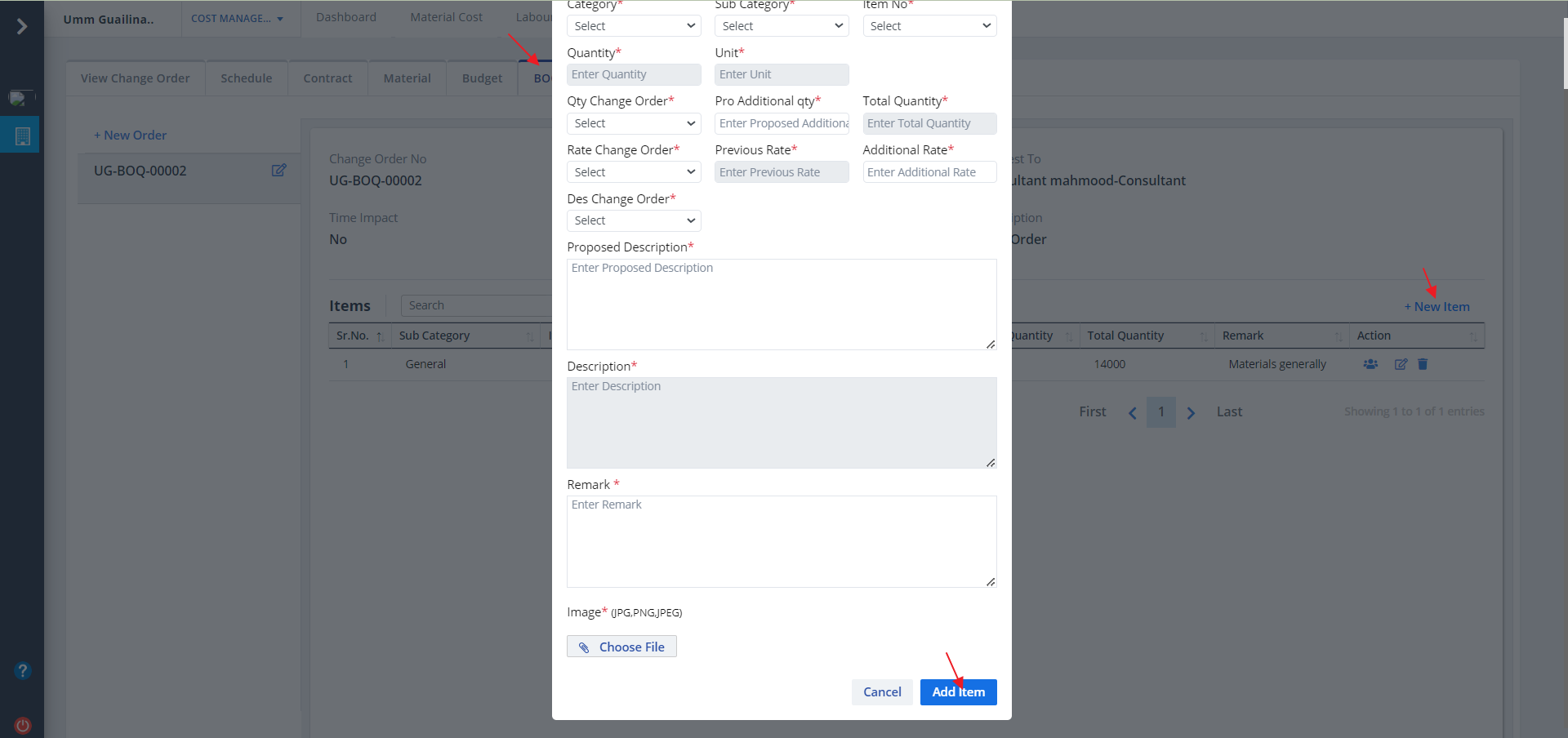Open the Material Cost tab
The image size is (1568, 738).
point(446,17)
